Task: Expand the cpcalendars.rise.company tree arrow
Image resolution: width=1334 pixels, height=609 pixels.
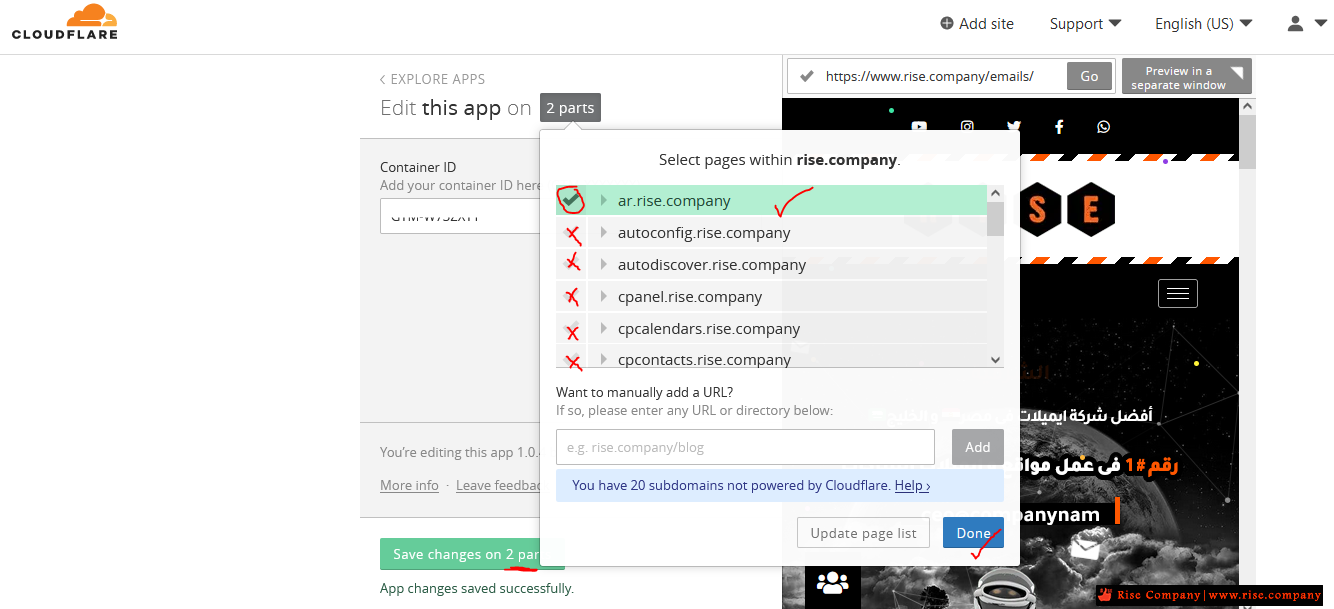Action: [604, 329]
